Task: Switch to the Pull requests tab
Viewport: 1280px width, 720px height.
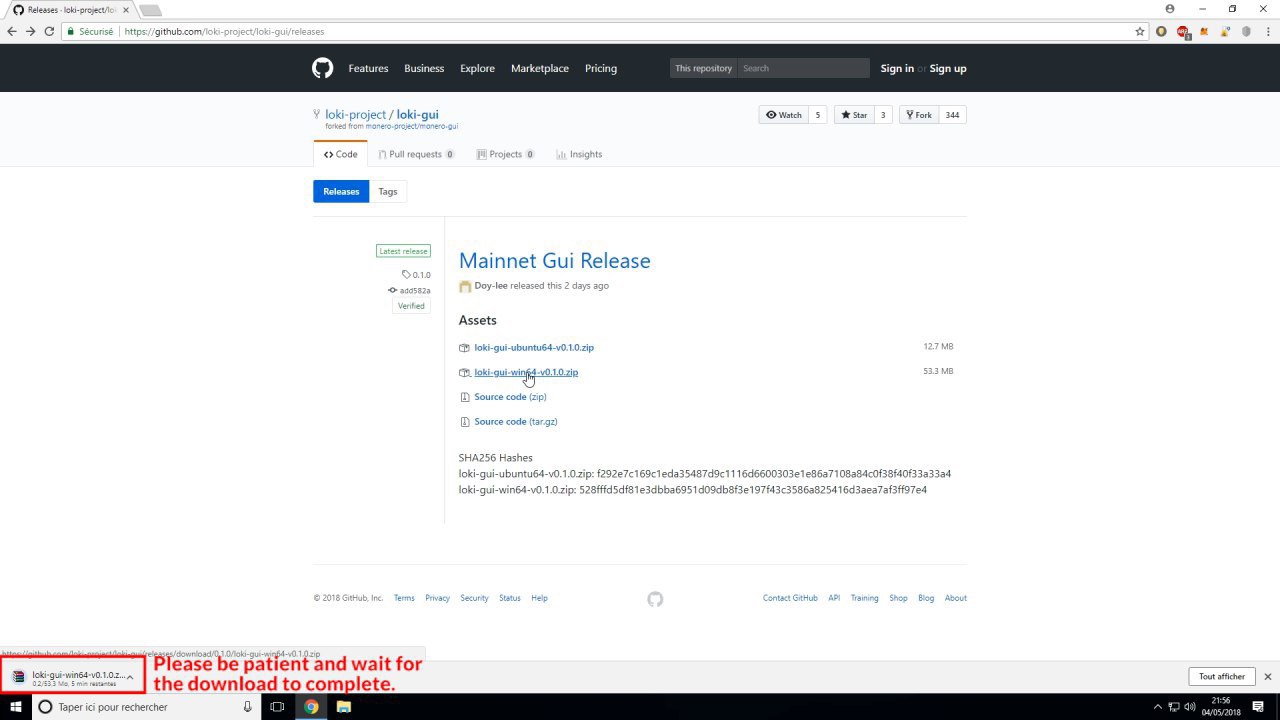Action: click(416, 154)
